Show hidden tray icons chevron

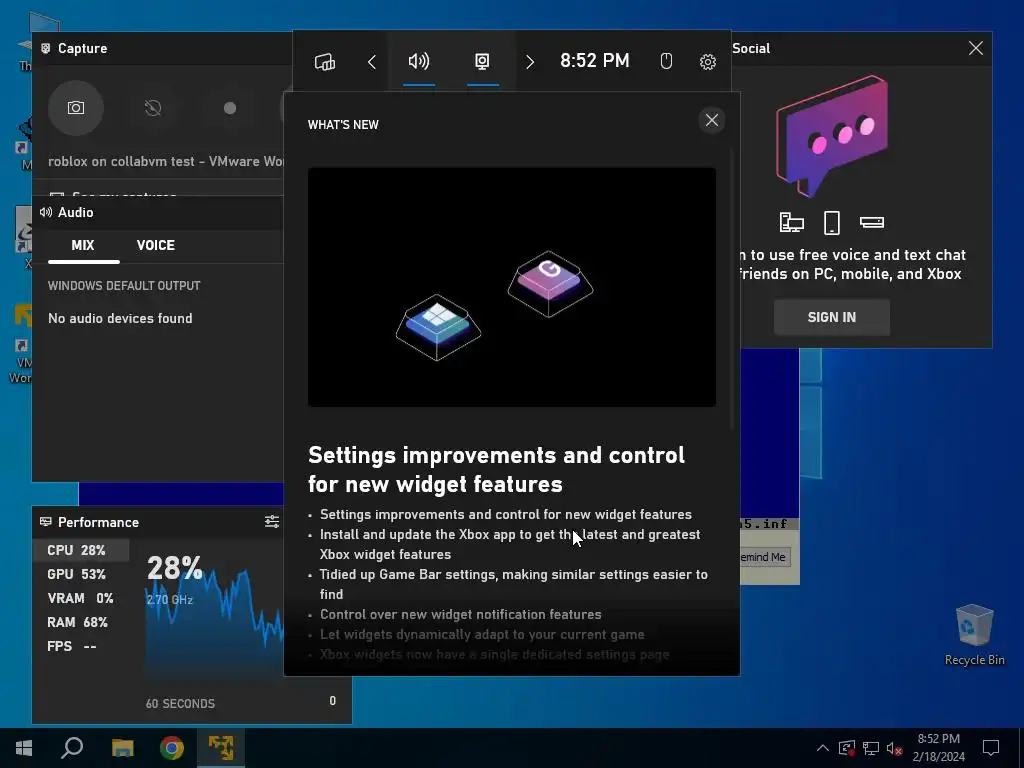coord(823,748)
